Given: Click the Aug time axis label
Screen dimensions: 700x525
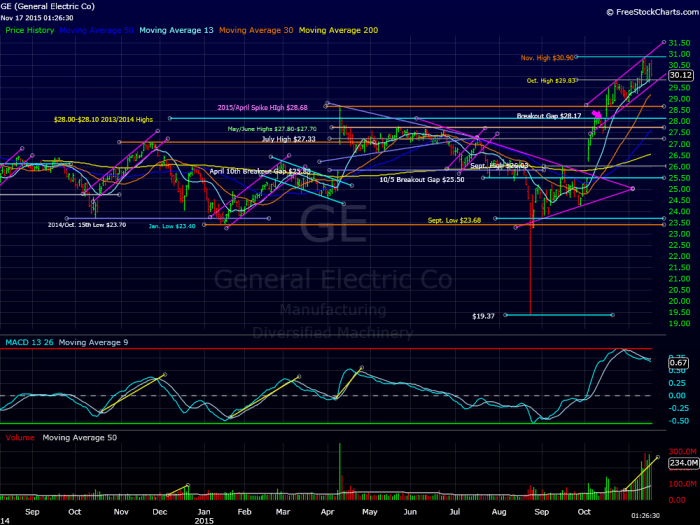Looking at the screenshot, I should click(499, 512).
